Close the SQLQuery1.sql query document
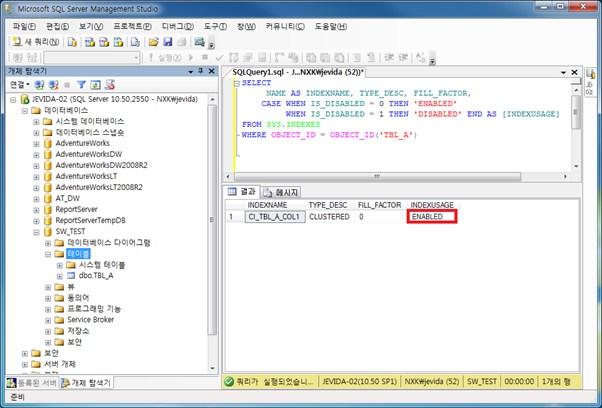The height and width of the screenshot is (408, 602). 574,72
